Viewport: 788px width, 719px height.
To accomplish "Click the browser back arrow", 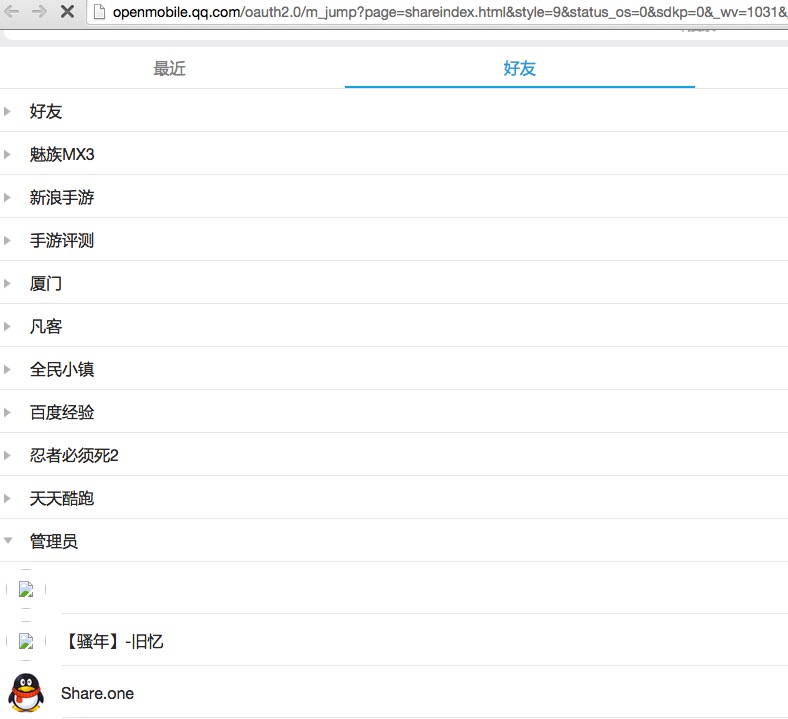I will (x=12, y=11).
